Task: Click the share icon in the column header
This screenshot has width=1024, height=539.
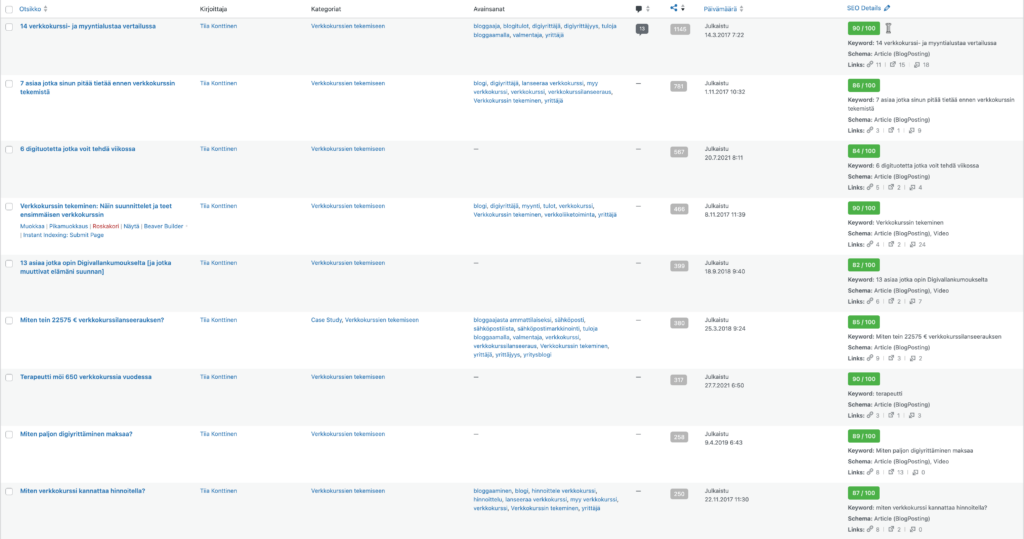Action: click(674, 8)
